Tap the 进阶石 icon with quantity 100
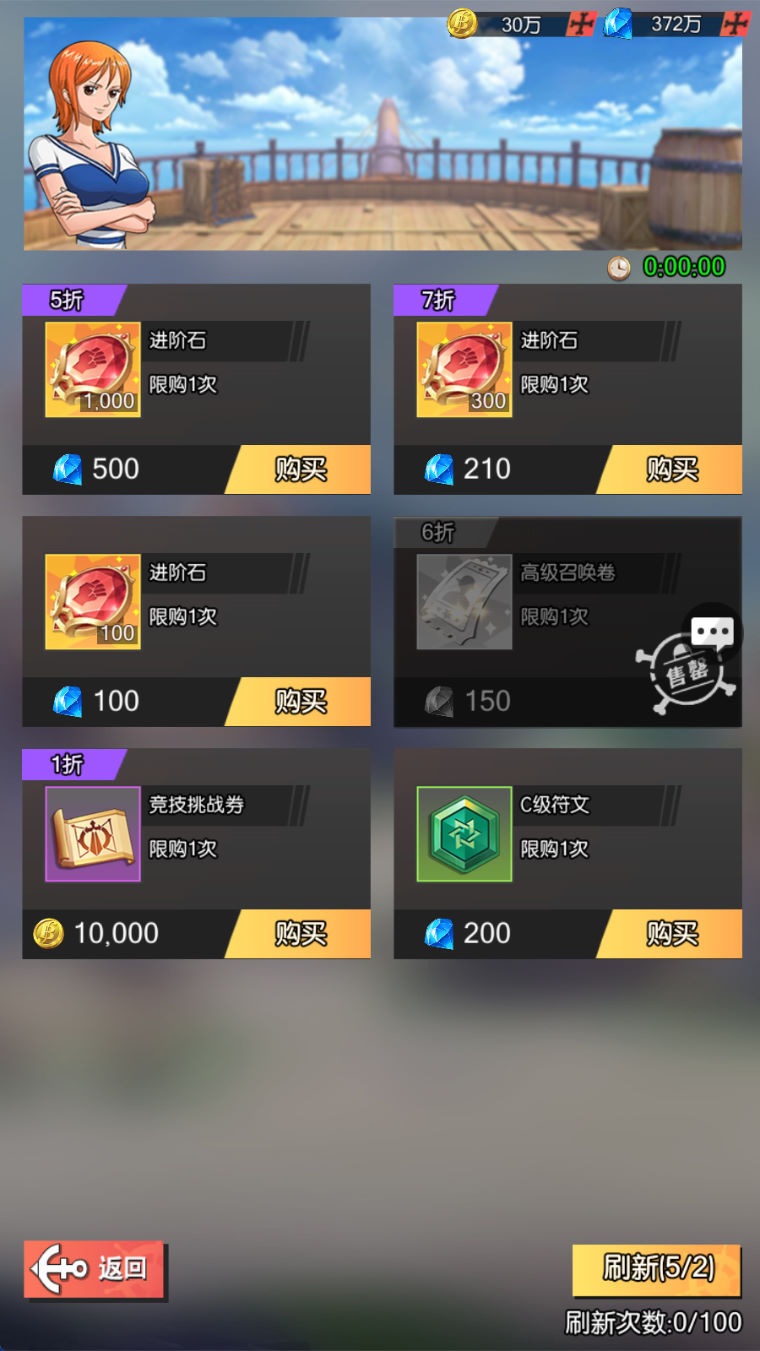This screenshot has height=1351, width=760. pyautogui.click(x=93, y=601)
